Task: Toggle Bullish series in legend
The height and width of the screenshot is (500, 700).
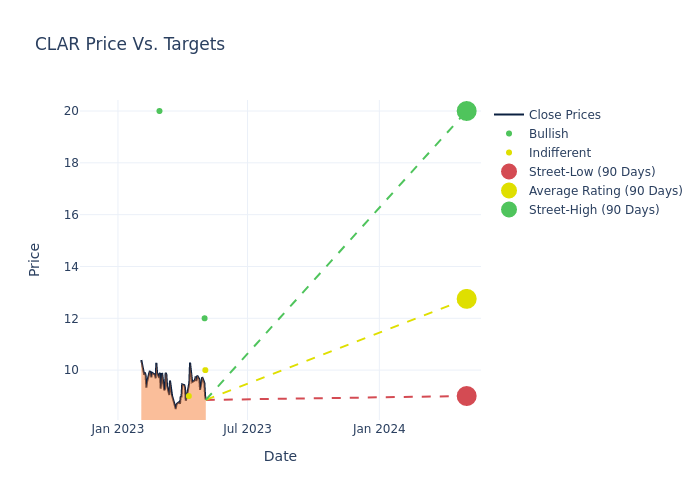Action: click(x=548, y=134)
